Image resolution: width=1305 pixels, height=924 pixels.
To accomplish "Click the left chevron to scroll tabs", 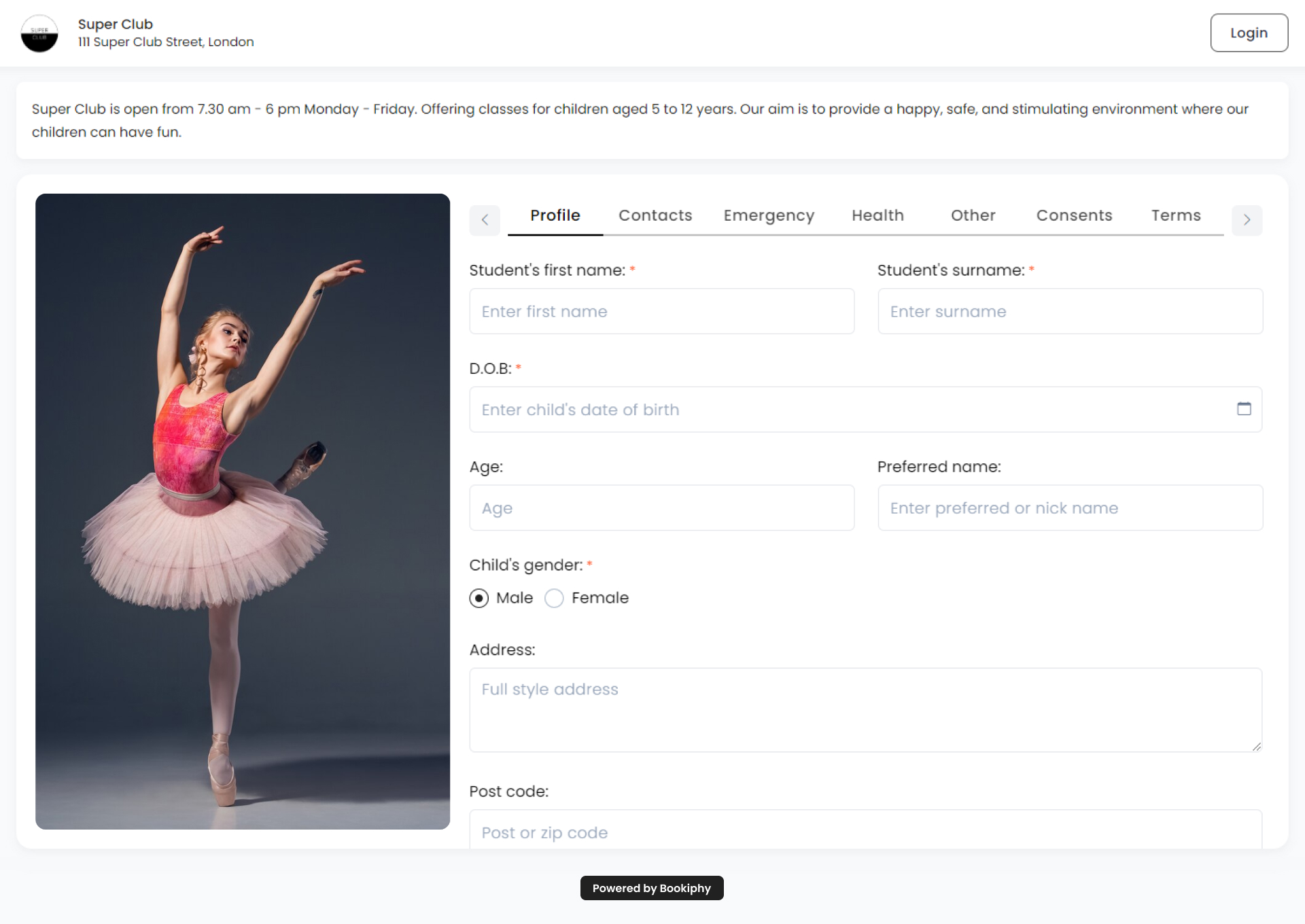I will click(485, 220).
